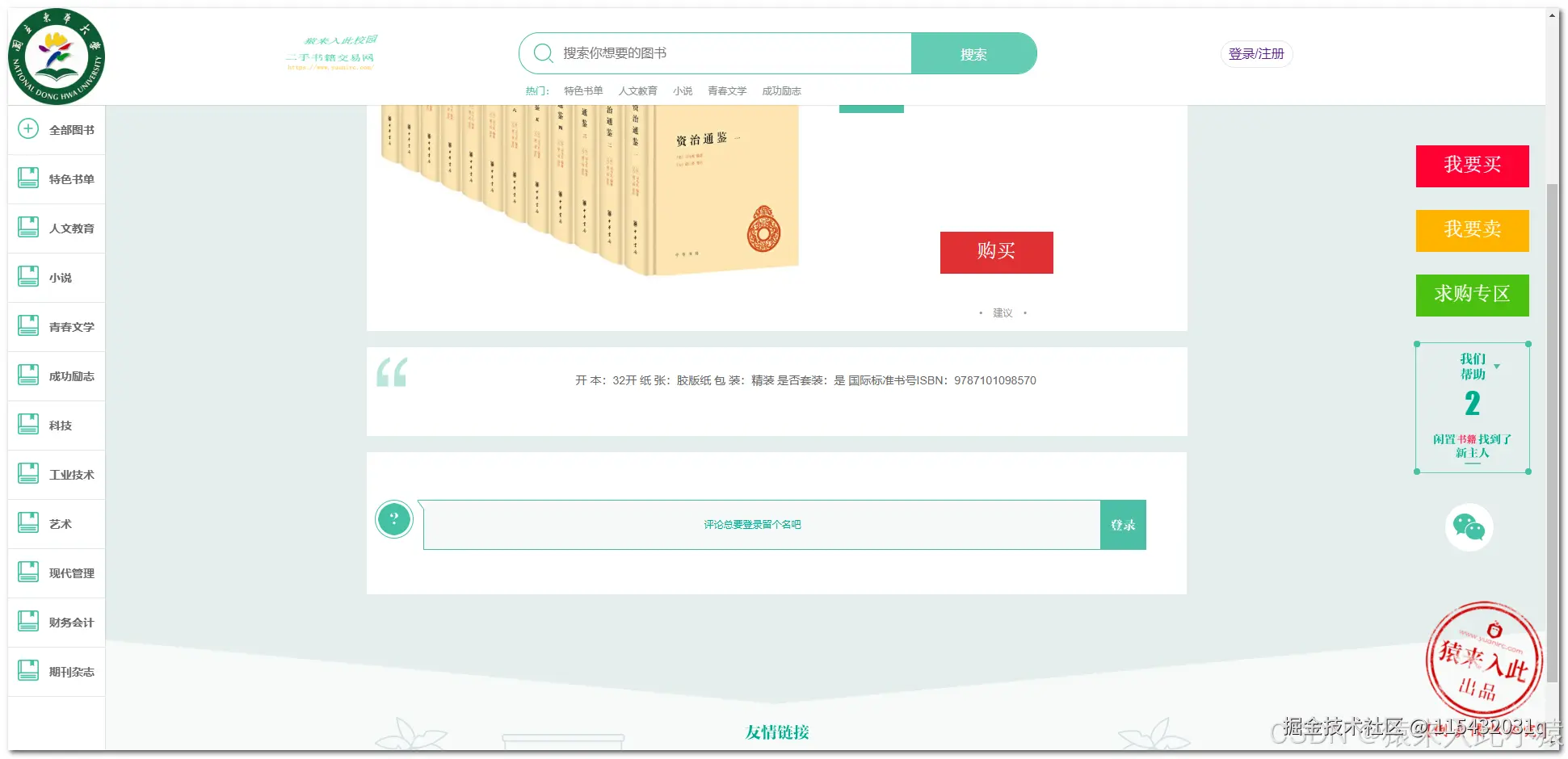Screen dimensions: 1568x759
Task: Click the magnifier icon in search bar
Action: coord(542,52)
